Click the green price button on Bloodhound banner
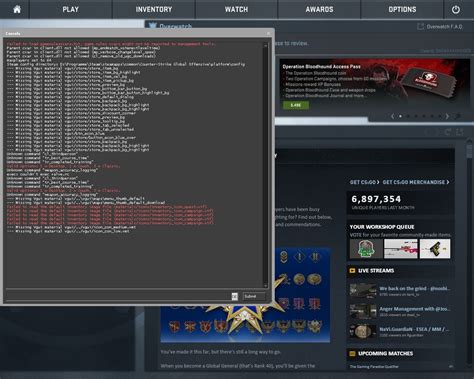This screenshot has width=474, height=379. pyautogui.click(x=296, y=105)
